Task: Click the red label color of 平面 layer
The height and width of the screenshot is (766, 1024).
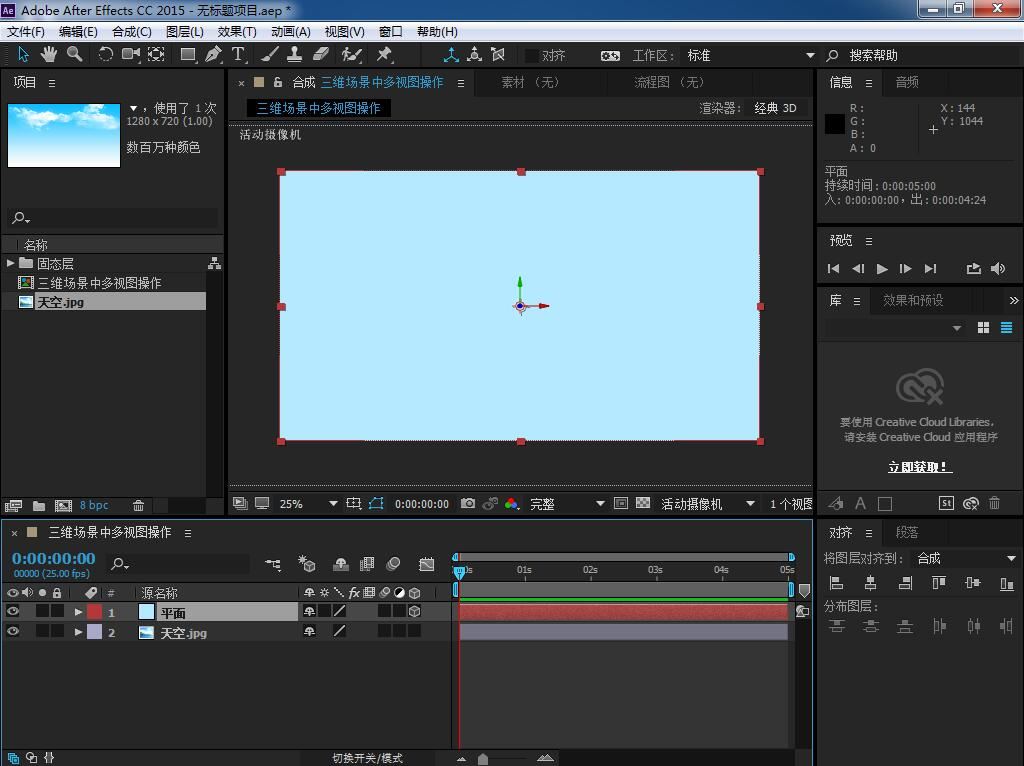Action: (x=94, y=612)
